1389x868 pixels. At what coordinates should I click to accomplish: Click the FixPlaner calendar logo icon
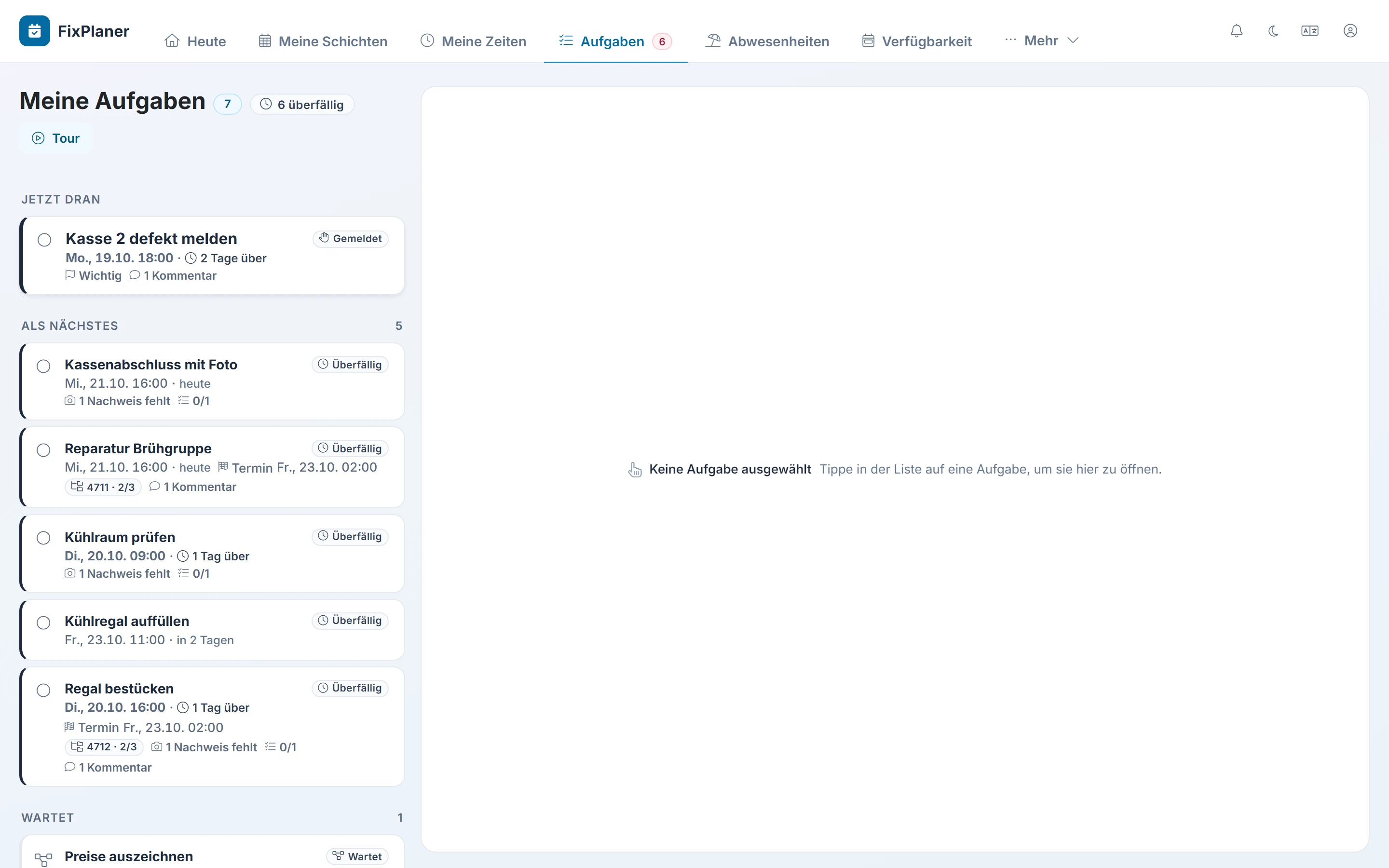click(x=34, y=31)
